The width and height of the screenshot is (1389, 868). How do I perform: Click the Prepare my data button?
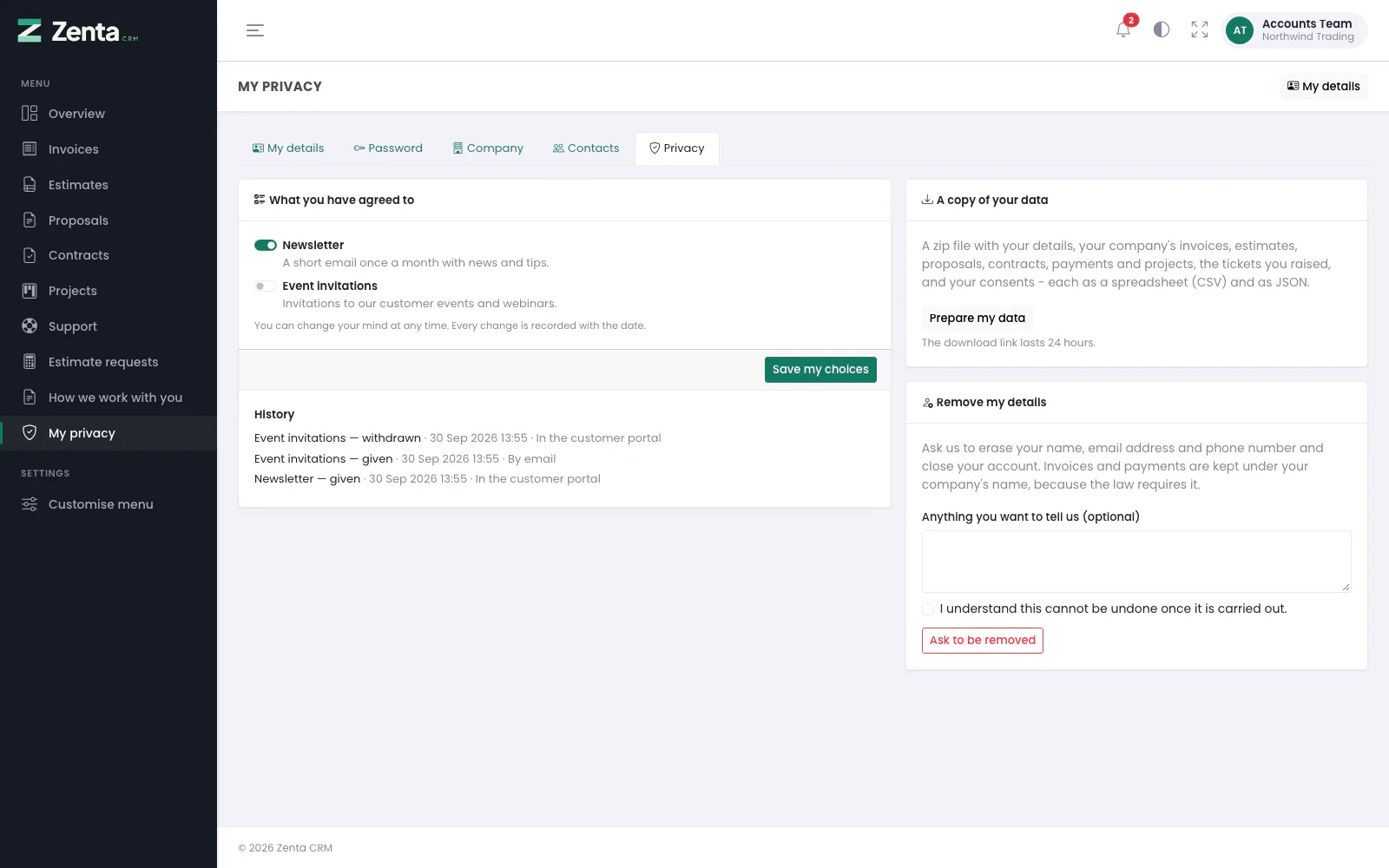[978, 319]
